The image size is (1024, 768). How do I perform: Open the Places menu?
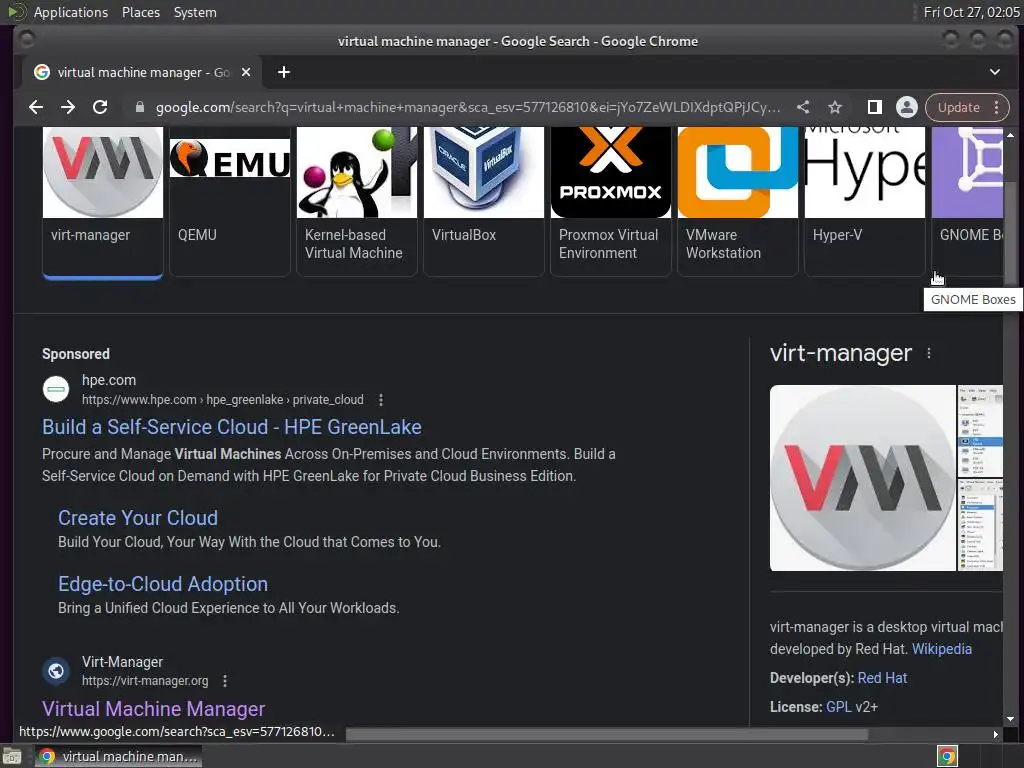click(x=141, y=12)
